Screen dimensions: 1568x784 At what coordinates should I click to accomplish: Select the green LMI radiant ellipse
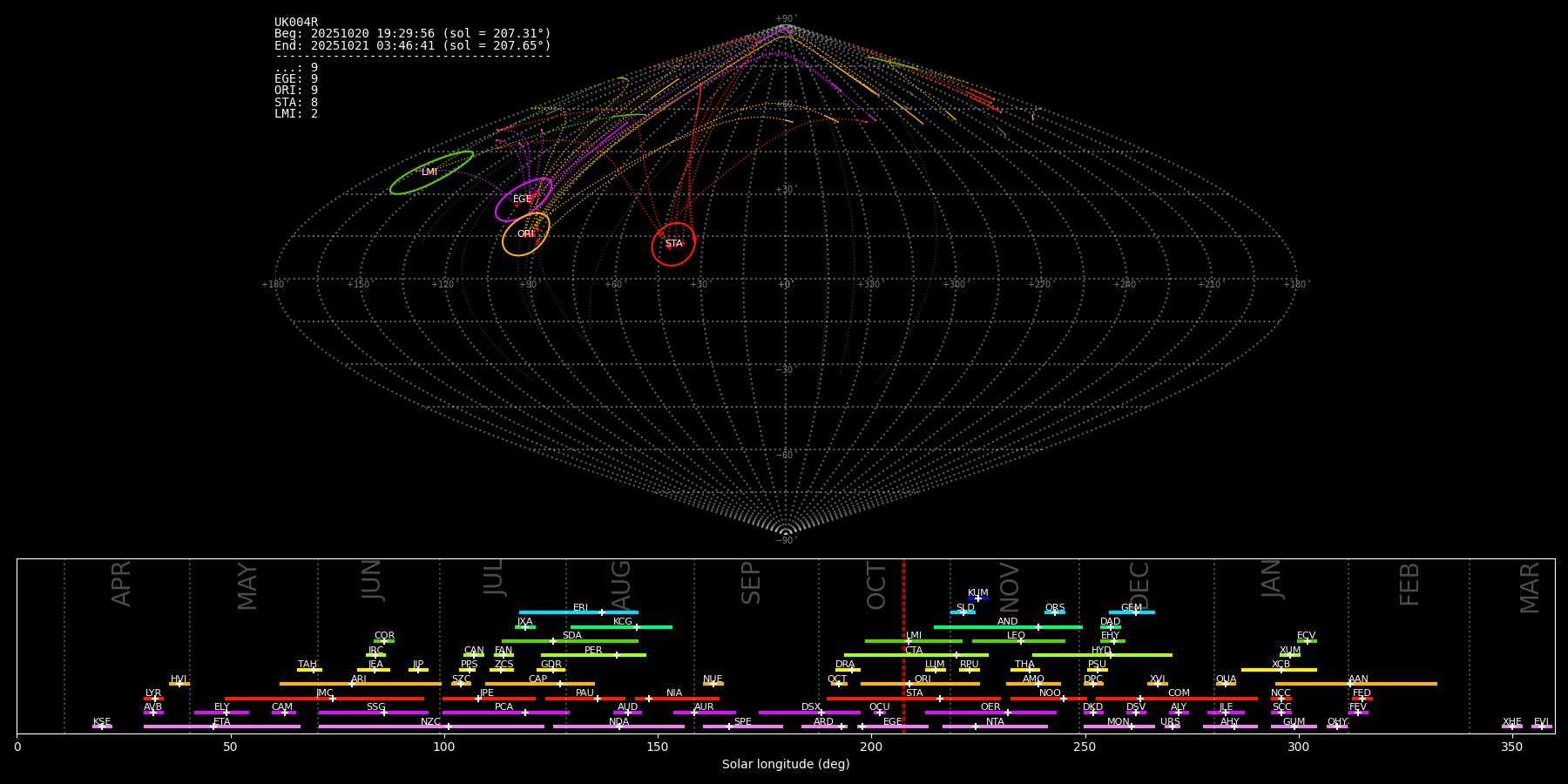tap(430, 172)
